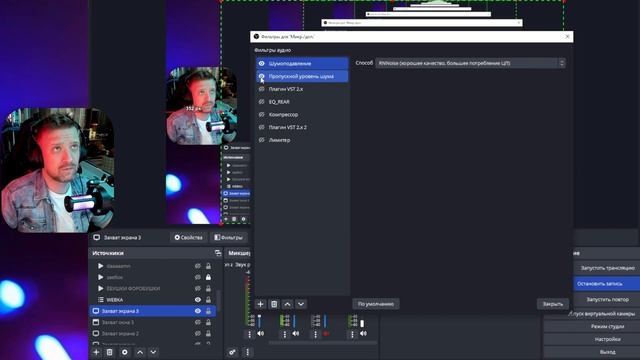
Task: Toggle the lock on the Захват экрана 2 source
Action: (x=208, y=333)
